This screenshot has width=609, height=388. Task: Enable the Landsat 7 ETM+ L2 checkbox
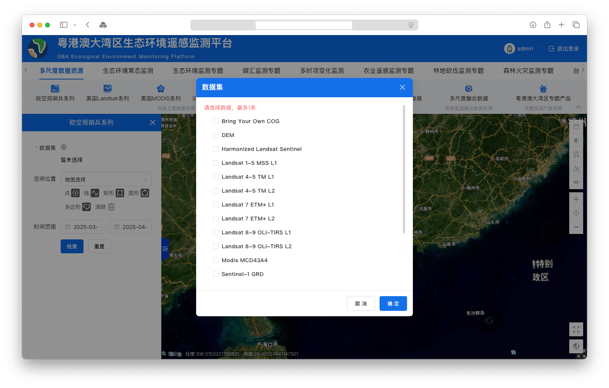[x=216, y=219]
